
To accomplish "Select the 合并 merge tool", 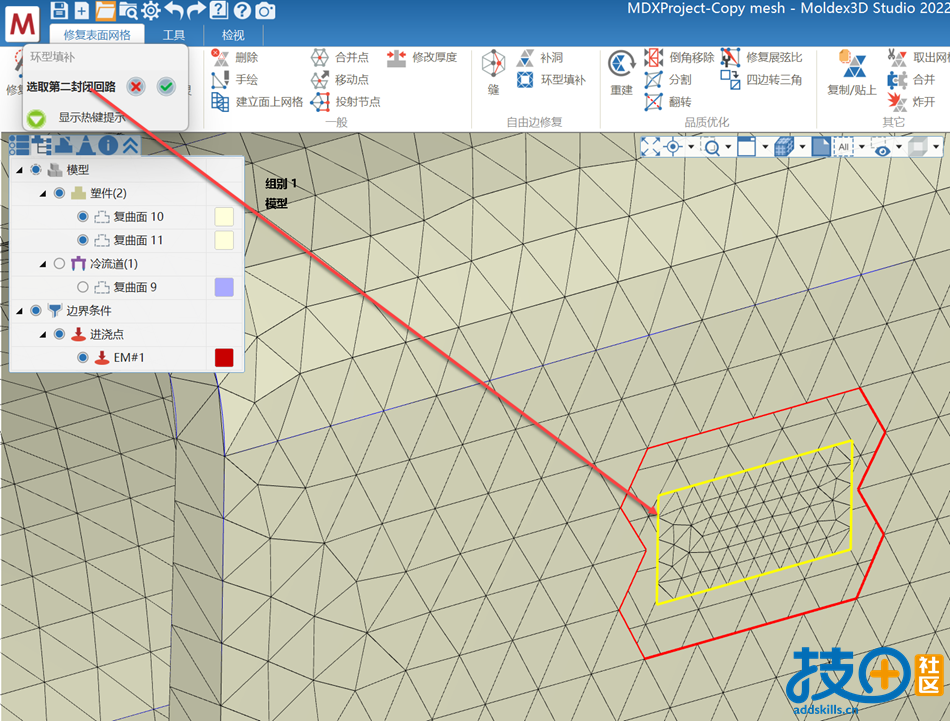I will coord(911,79).
